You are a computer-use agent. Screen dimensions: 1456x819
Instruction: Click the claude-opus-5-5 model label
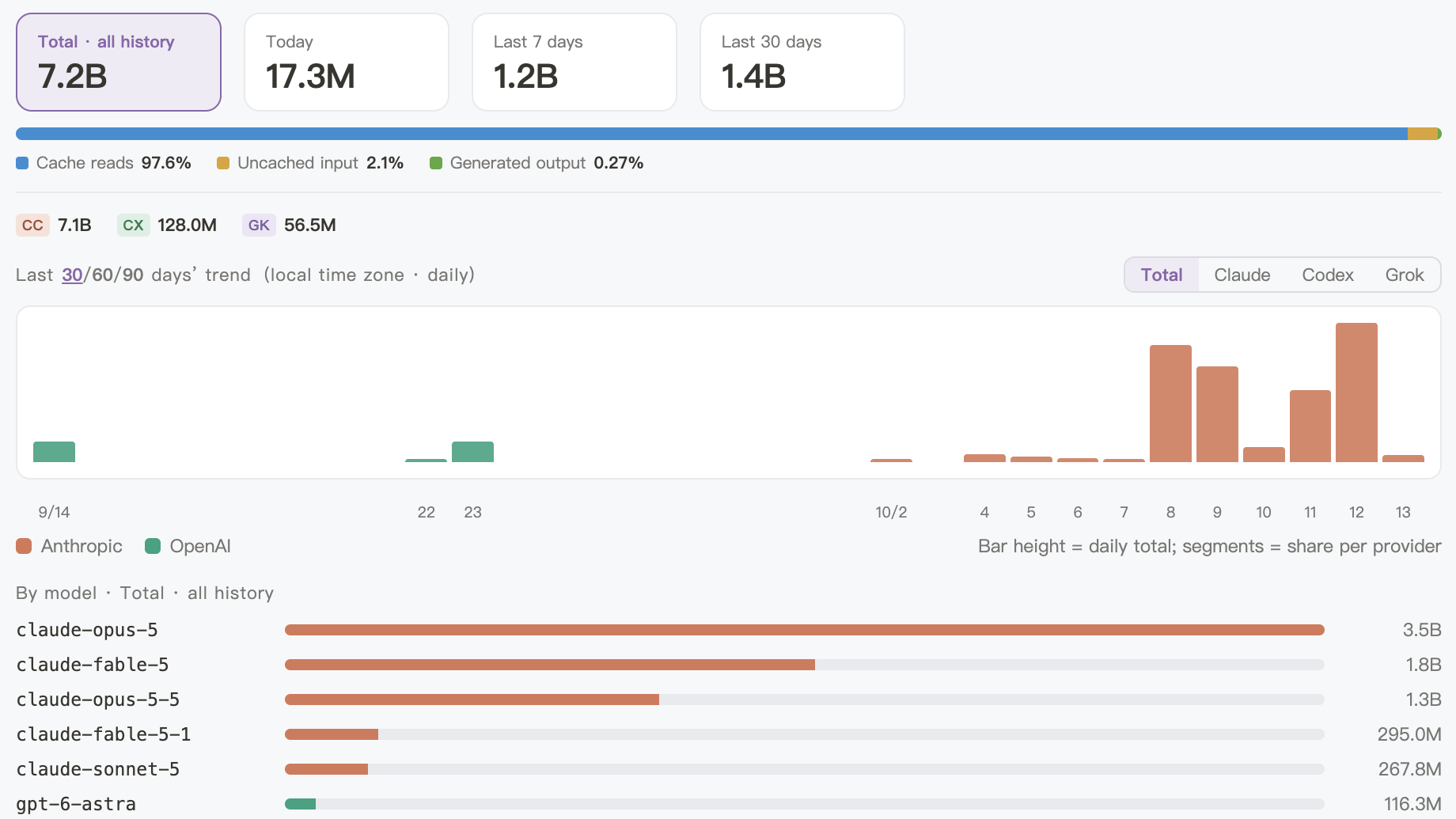(98, 700)
